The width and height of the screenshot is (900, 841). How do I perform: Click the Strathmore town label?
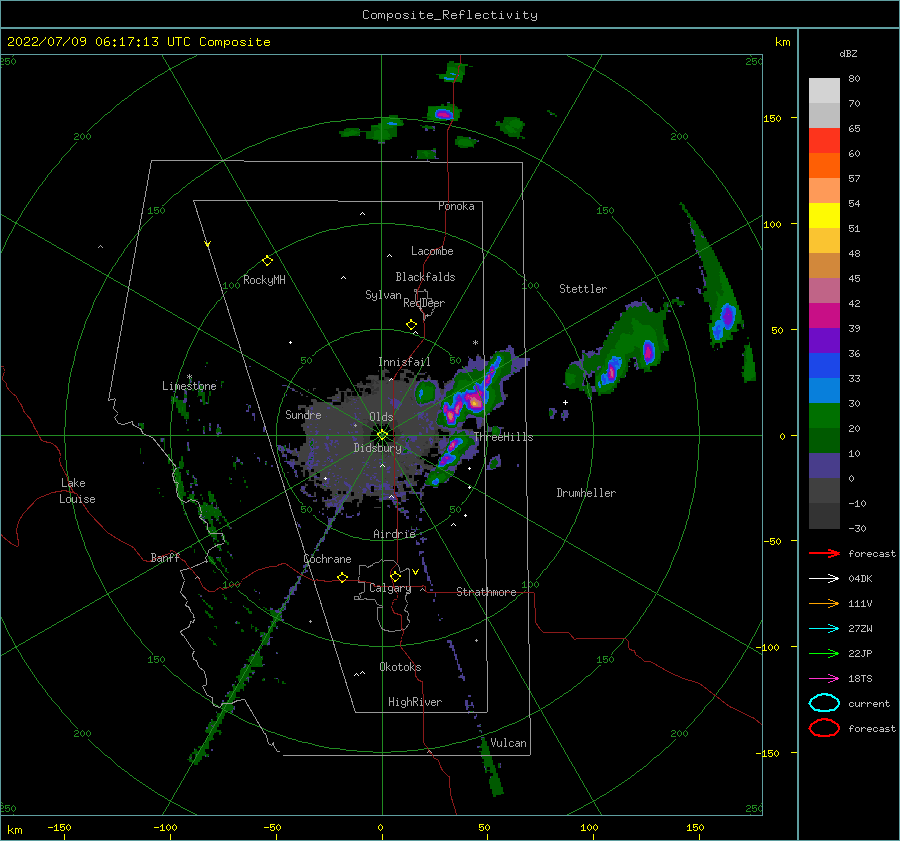486,592
